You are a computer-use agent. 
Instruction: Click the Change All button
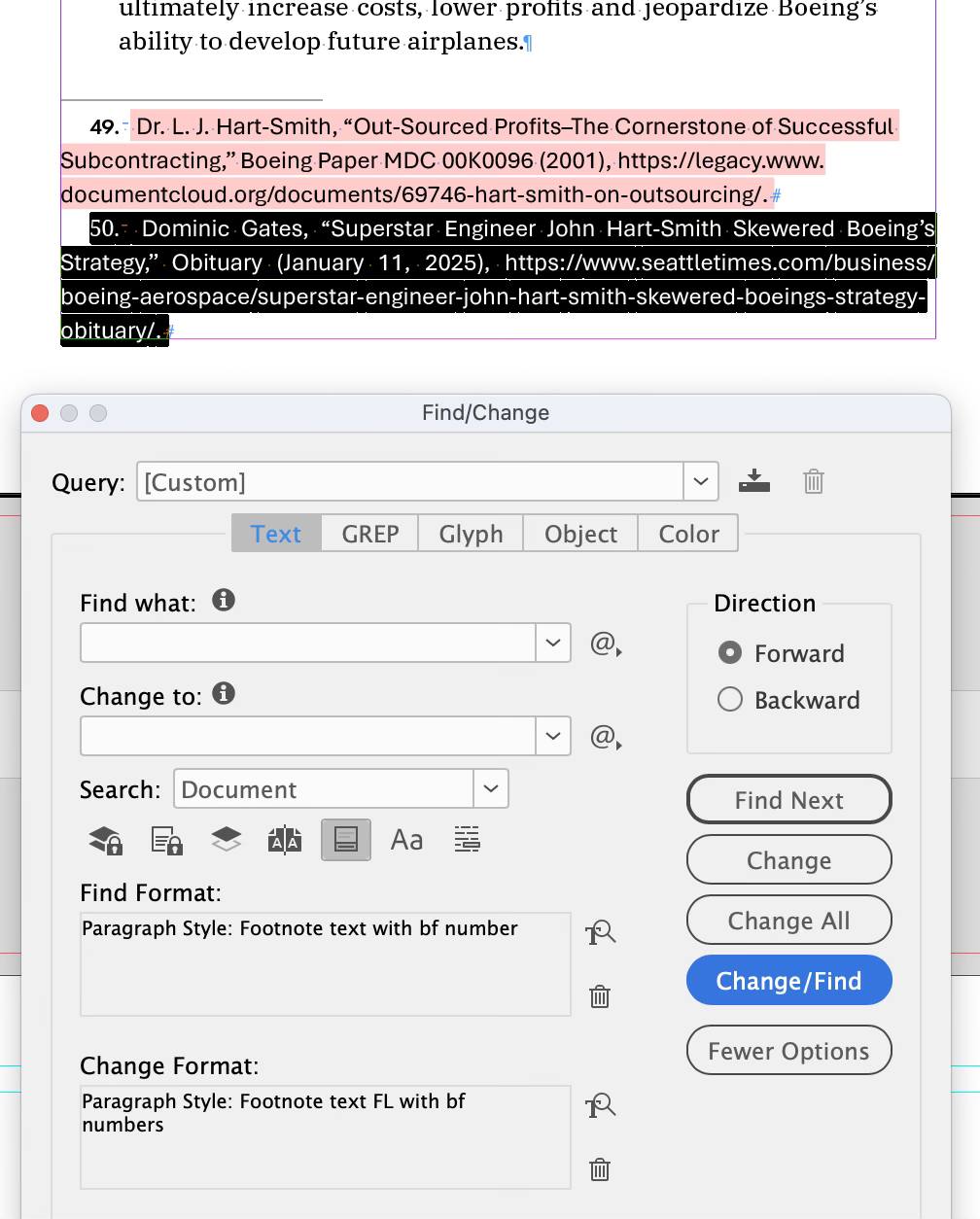[789, 921]
